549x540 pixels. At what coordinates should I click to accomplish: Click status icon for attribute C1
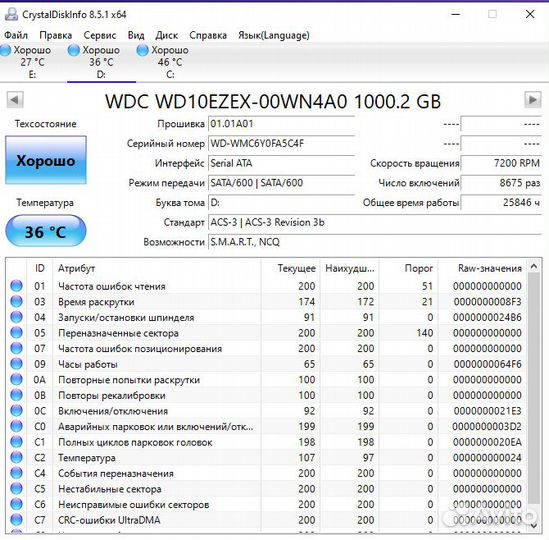click(16, 442)
